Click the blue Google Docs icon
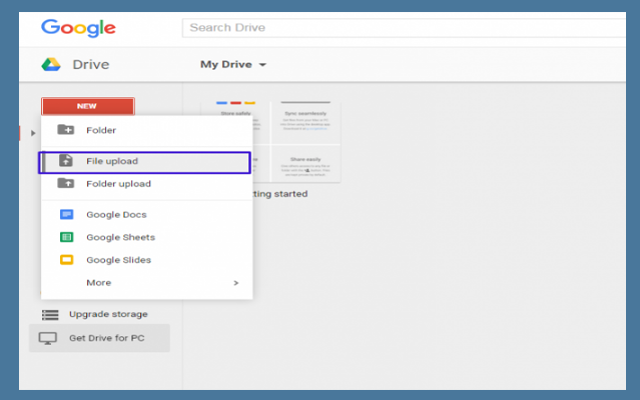 pyautogui.click(x=67, y=214)
